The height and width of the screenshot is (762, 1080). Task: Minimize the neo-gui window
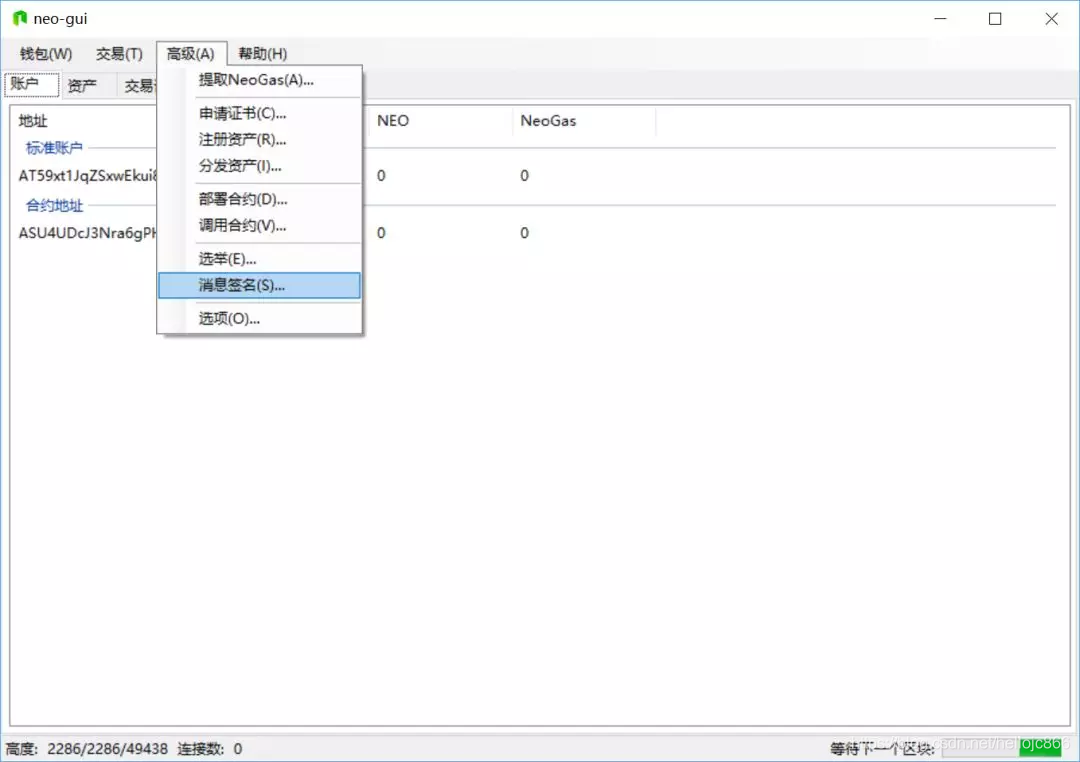(940, 19)
